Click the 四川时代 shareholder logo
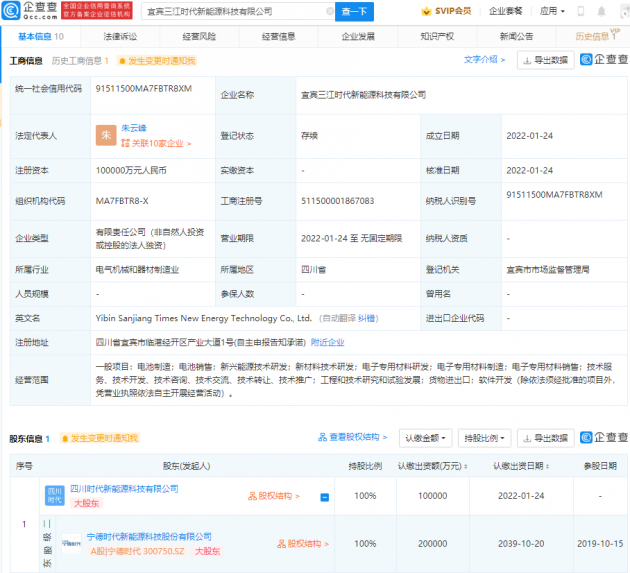The image size is (630, 573). click(x=55, y=495)
